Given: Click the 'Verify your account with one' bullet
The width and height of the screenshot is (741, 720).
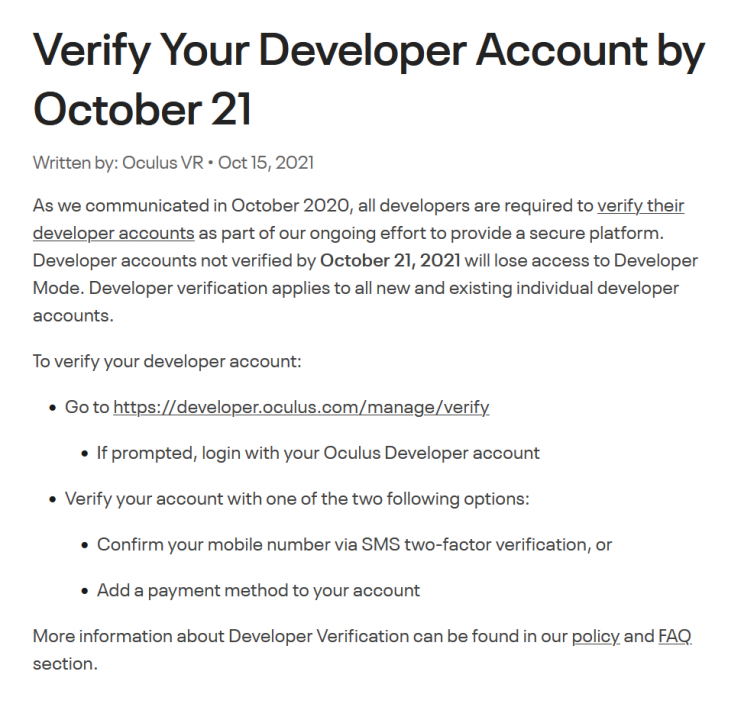Looking at the screenshot, I should point(296,499).
